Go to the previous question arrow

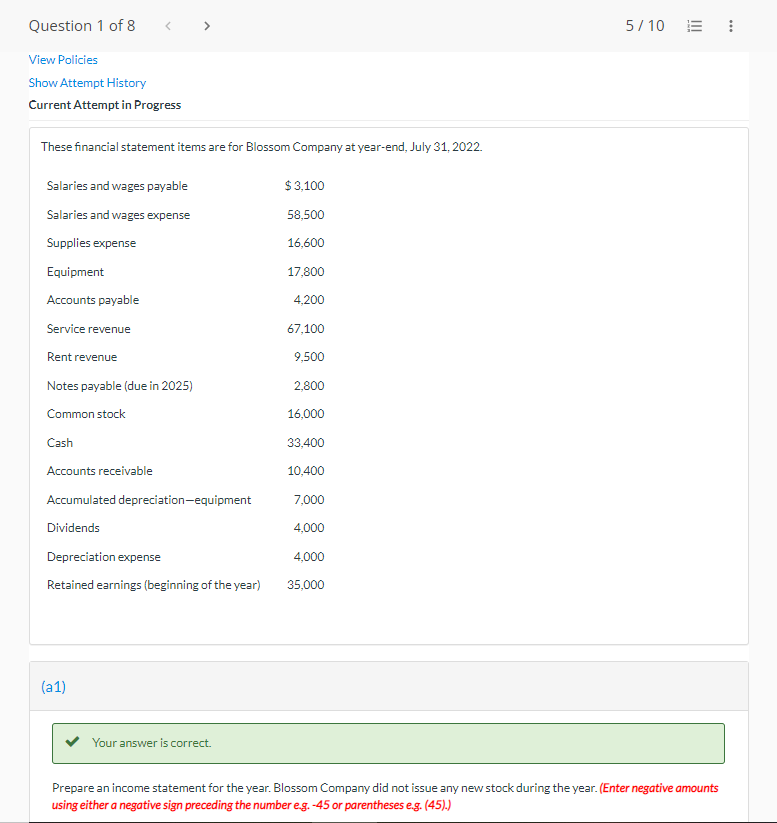pyautogui.click(x=168, y=26)
